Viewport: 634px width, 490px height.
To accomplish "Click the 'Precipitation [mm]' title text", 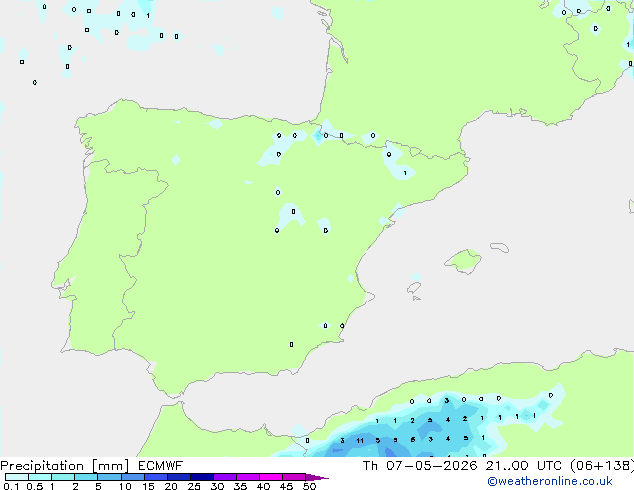I will (64, 466).
